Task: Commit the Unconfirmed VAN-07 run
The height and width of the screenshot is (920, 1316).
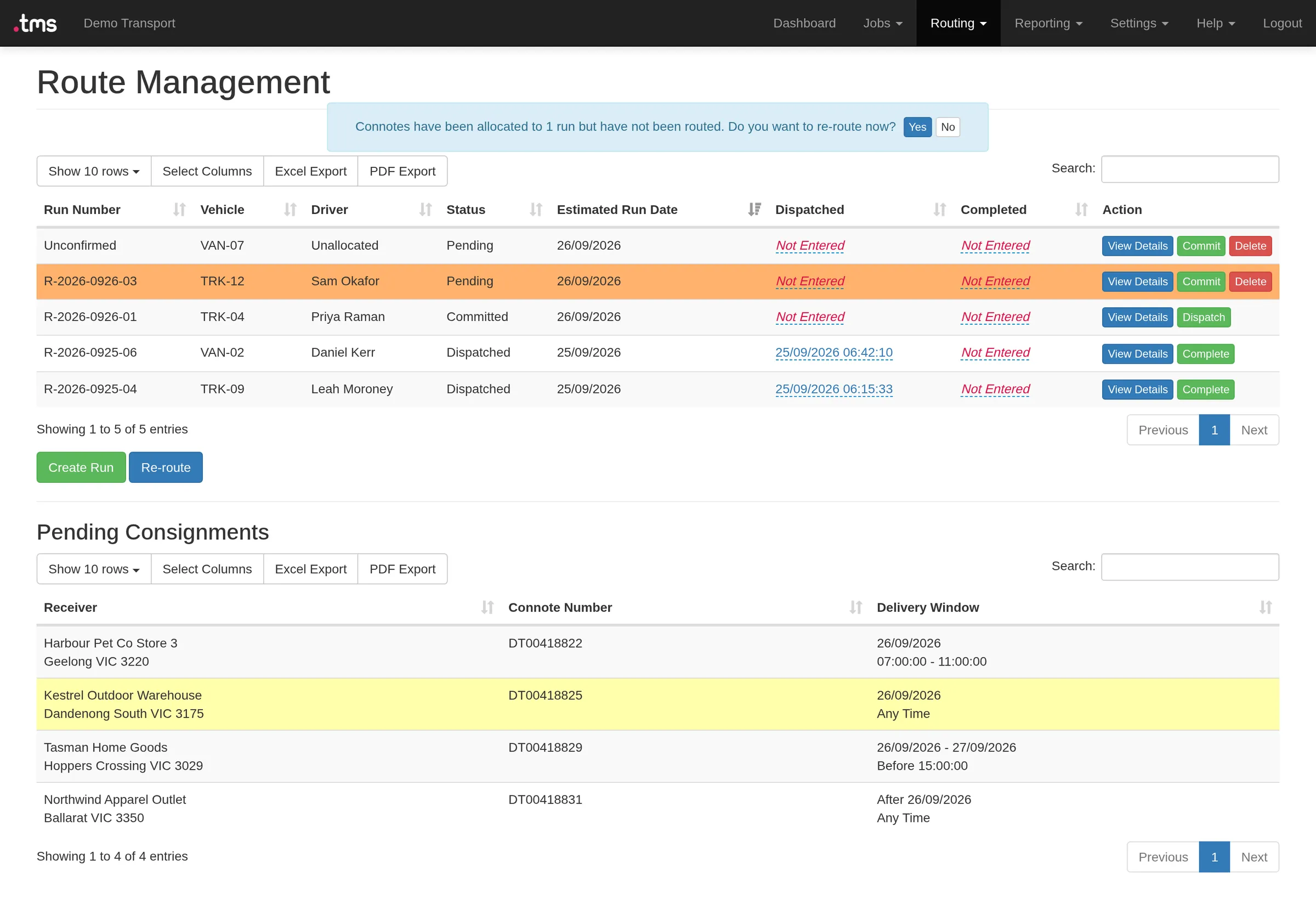Action: 1201,246
